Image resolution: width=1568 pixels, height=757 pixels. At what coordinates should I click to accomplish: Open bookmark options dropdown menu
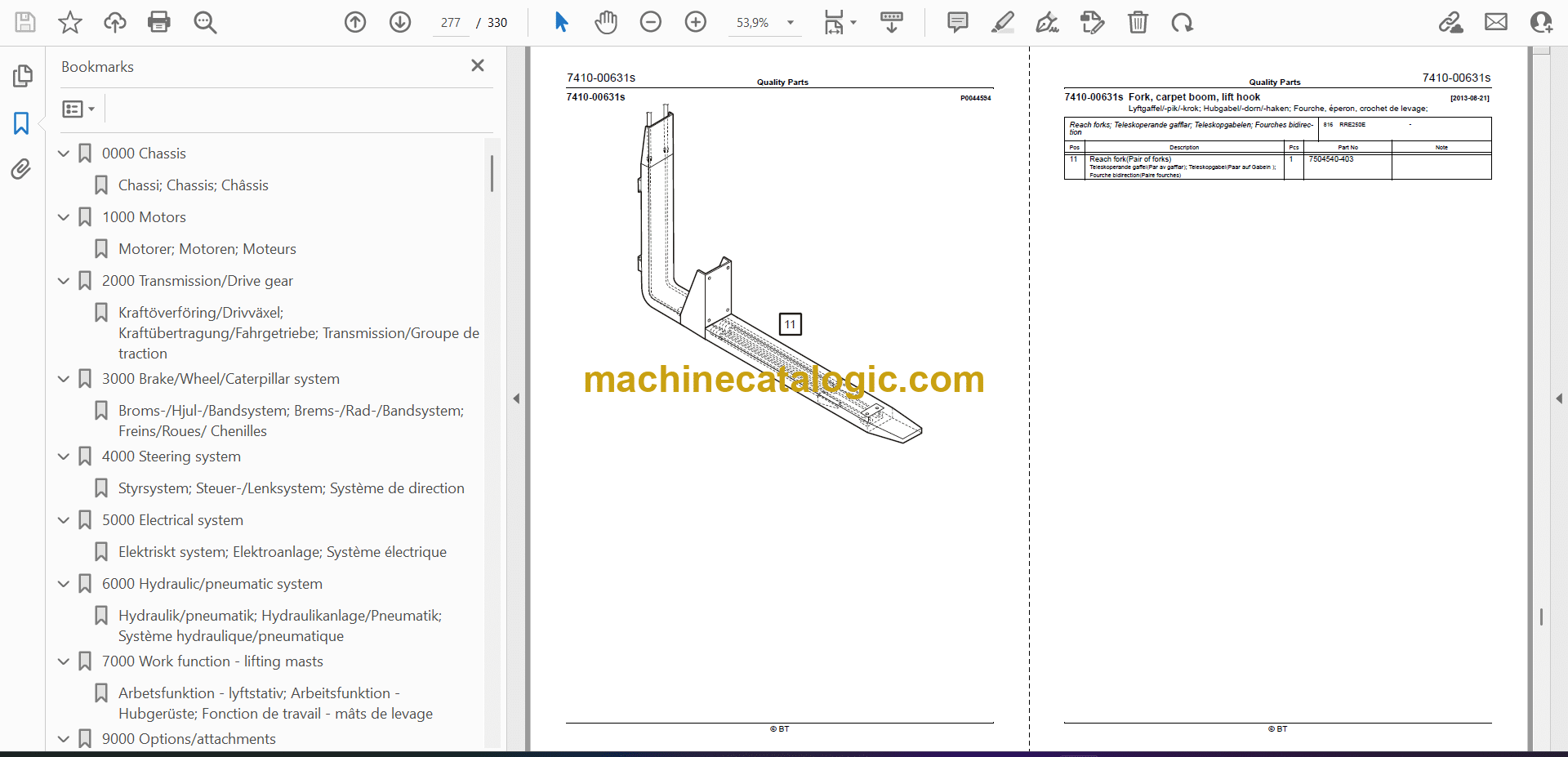tap(78, 109)
